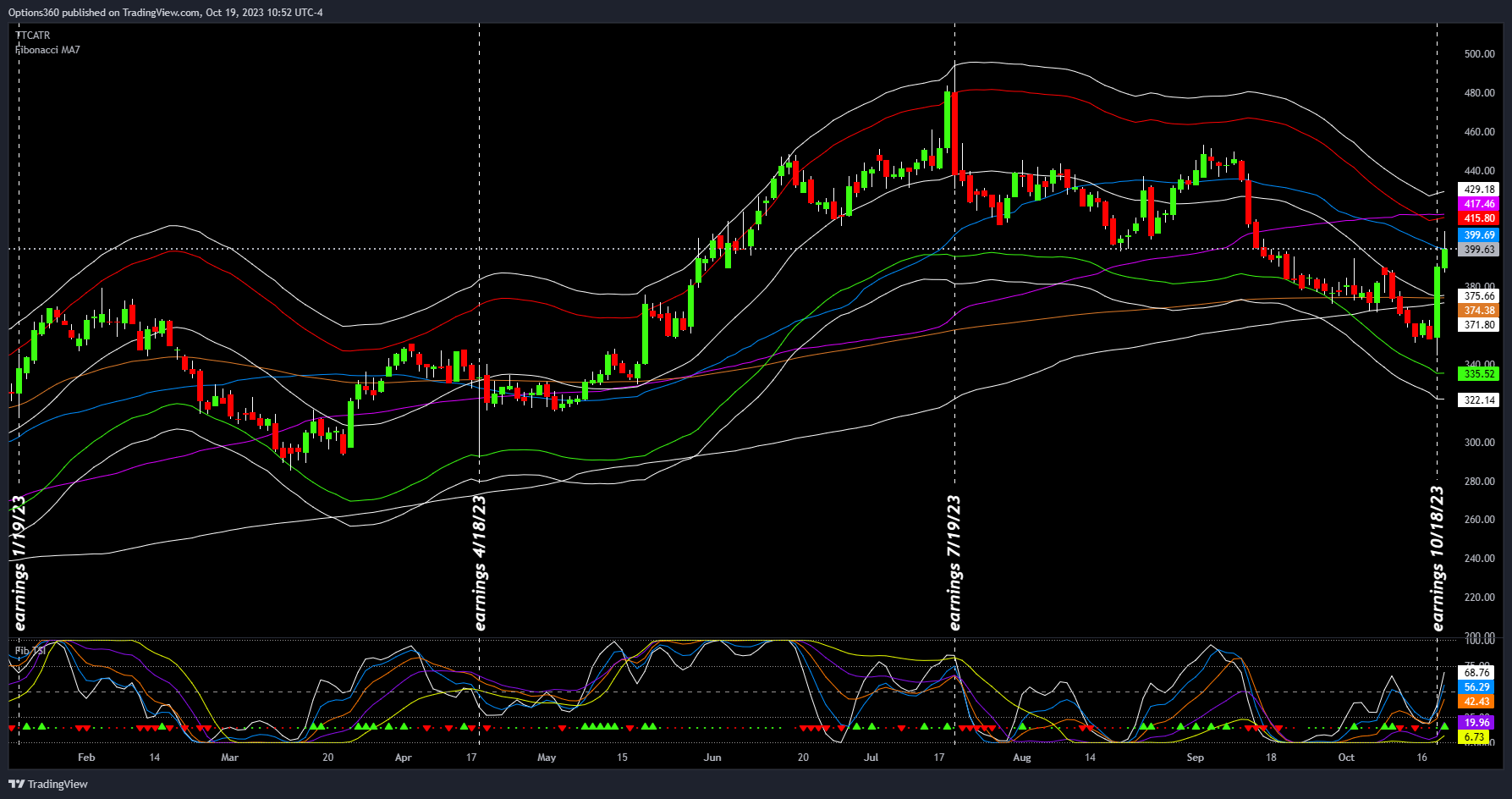Select the TTCATR indicator label
The image size is (1512, 799).
(33, 36)
